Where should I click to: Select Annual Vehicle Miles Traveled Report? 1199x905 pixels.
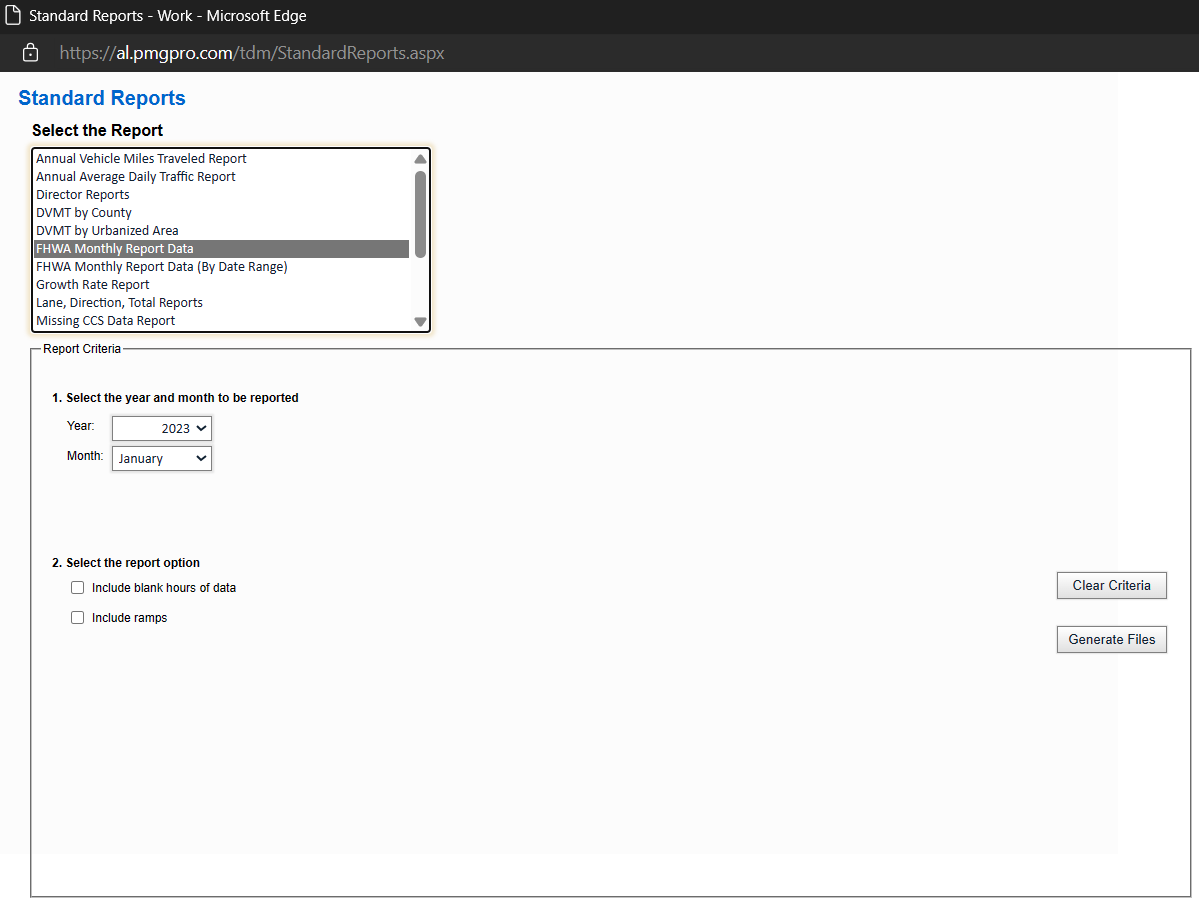click(x=221, y=158)
